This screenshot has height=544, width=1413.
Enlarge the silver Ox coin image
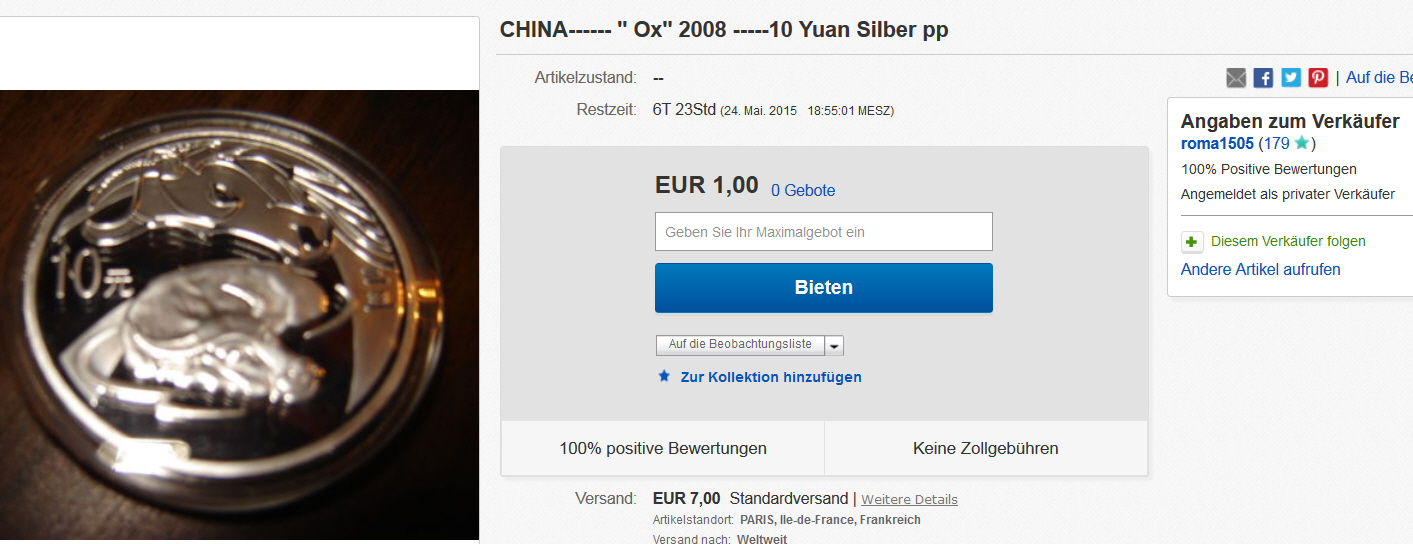pyautogui.click(x=240, y=315)
